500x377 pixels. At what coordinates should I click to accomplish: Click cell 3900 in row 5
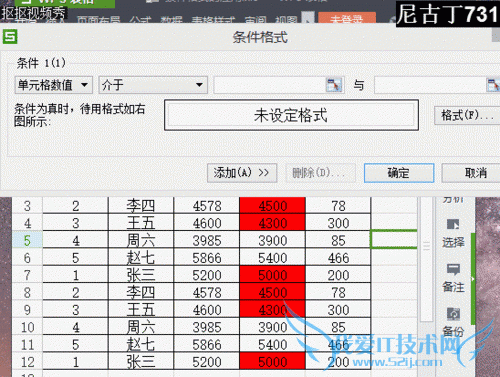click(273, 240)
